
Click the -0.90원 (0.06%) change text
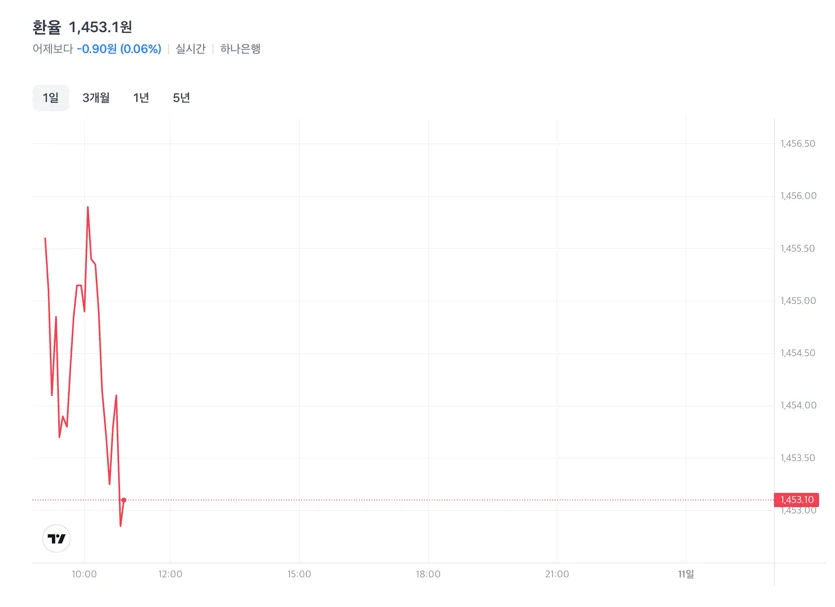pyautogui.click(x=119, y=49)
